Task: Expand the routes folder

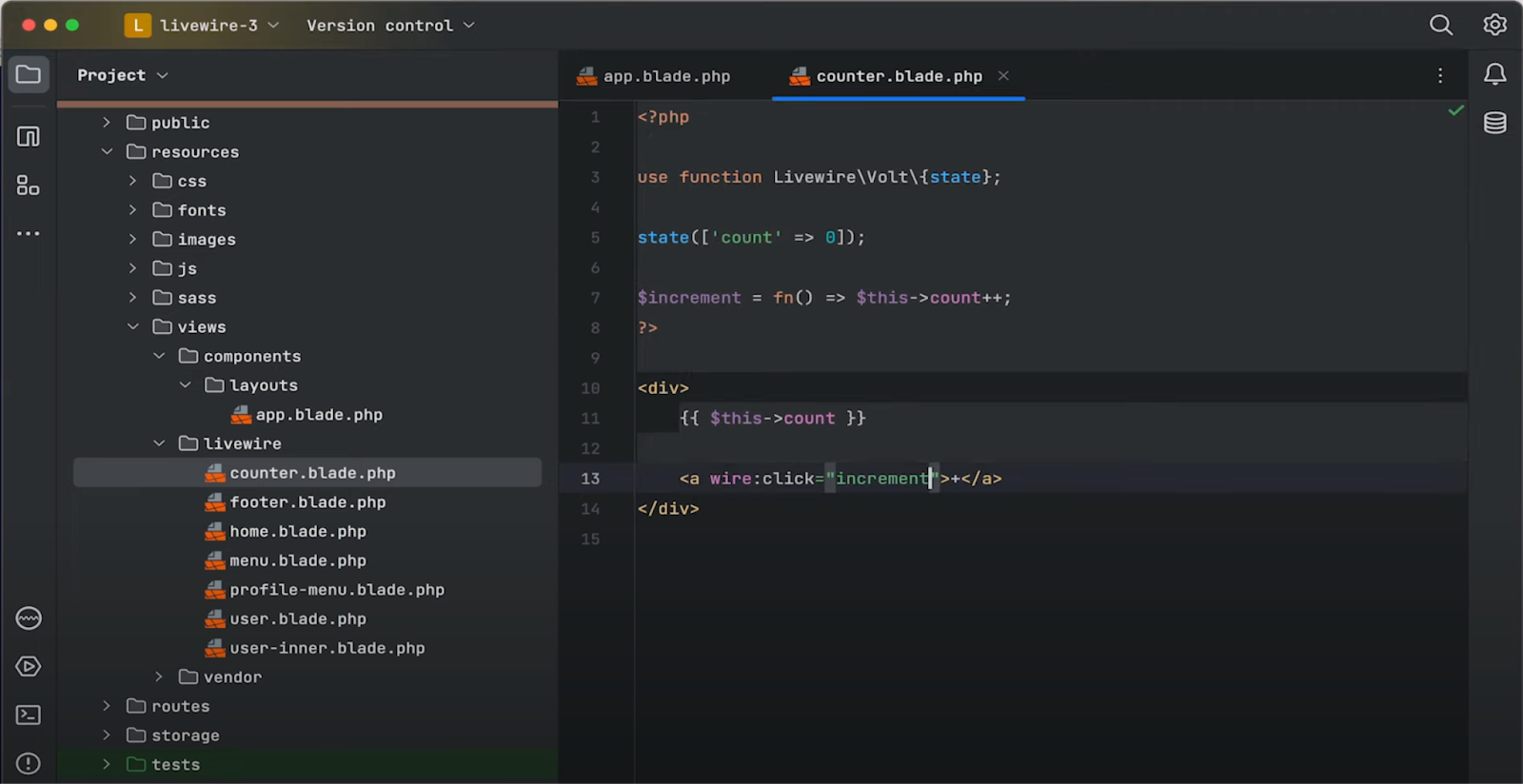Action: coord(107,706)
